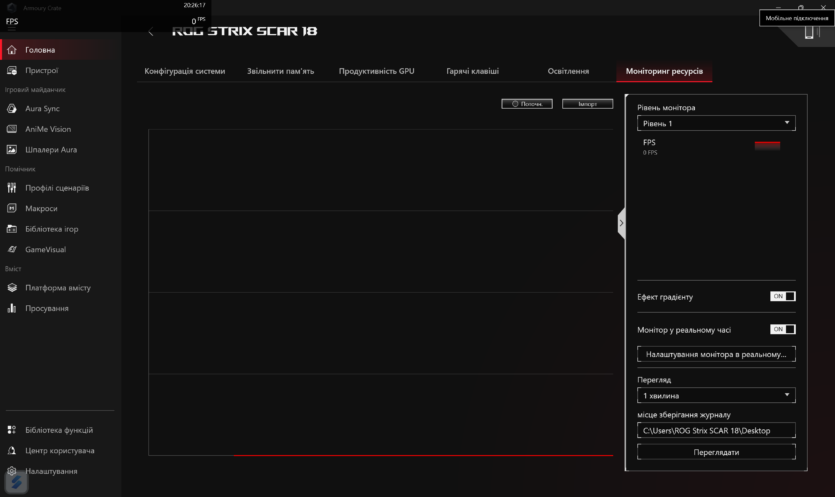Switch to Гарячі клавіші tab
835x497 pixels.
pos(472,71)
